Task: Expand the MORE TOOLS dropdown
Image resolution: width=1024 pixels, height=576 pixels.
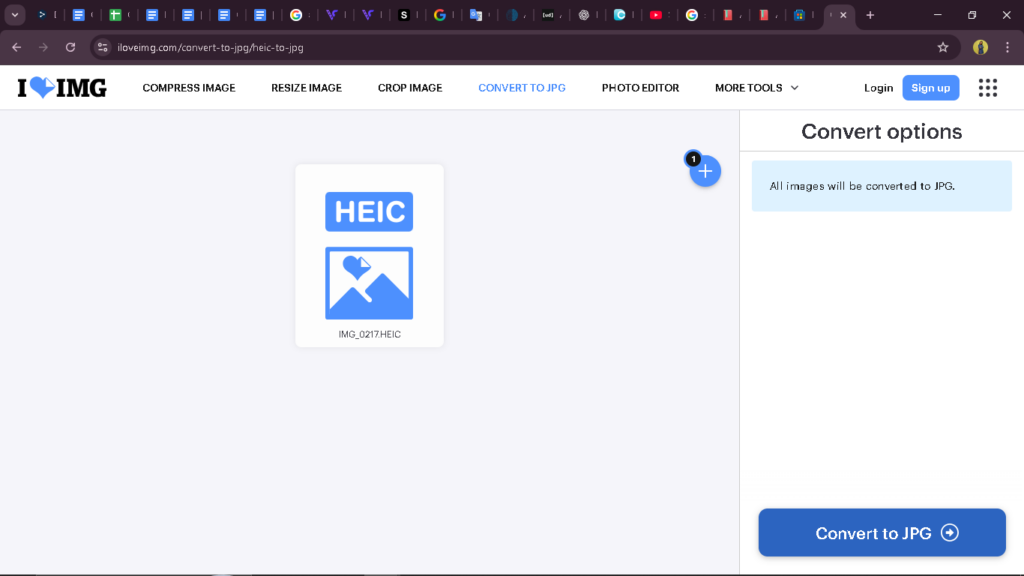Action: point(756,88)
